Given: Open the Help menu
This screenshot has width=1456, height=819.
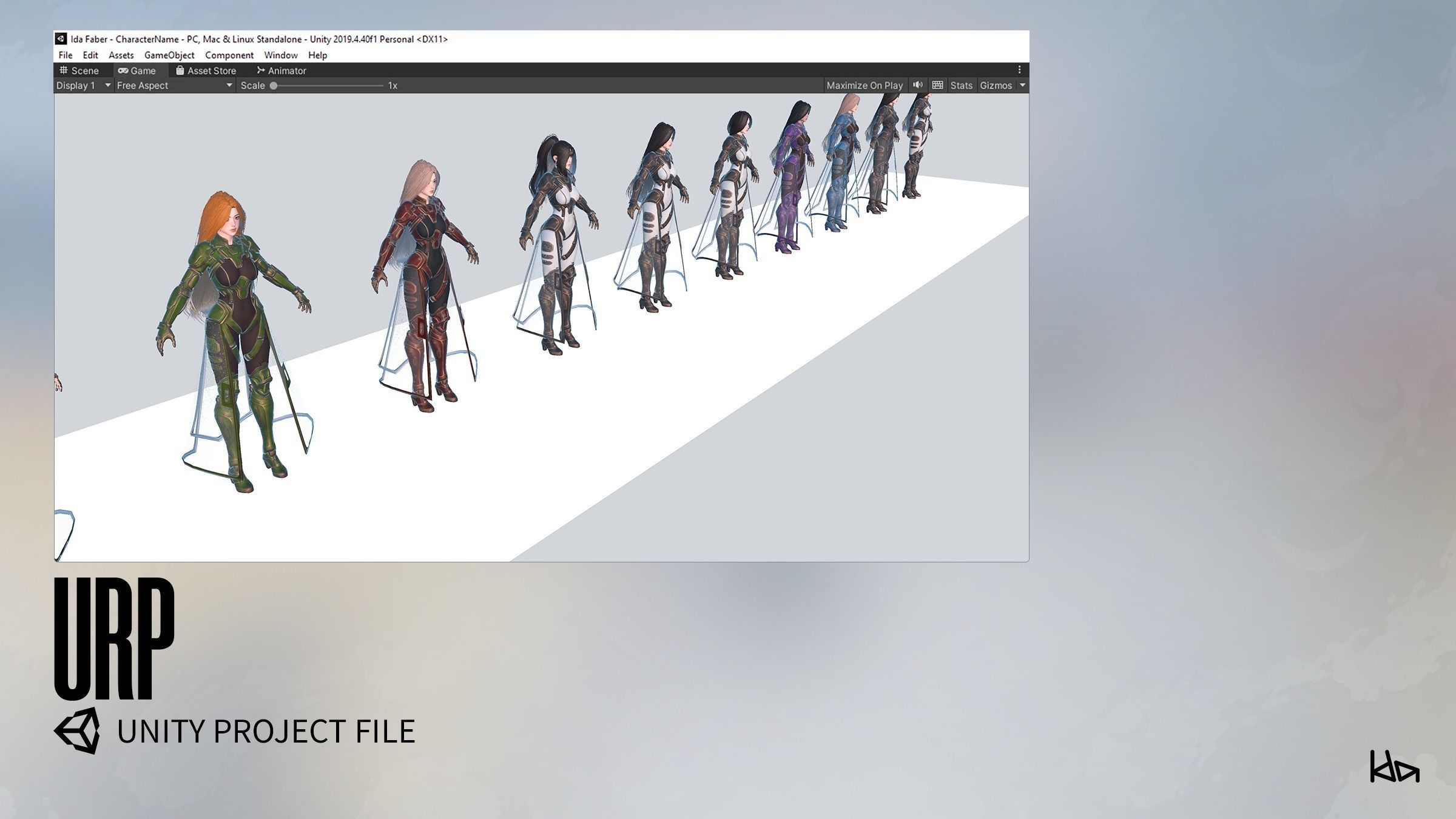Looking at the screenshot, I should 318,55.
